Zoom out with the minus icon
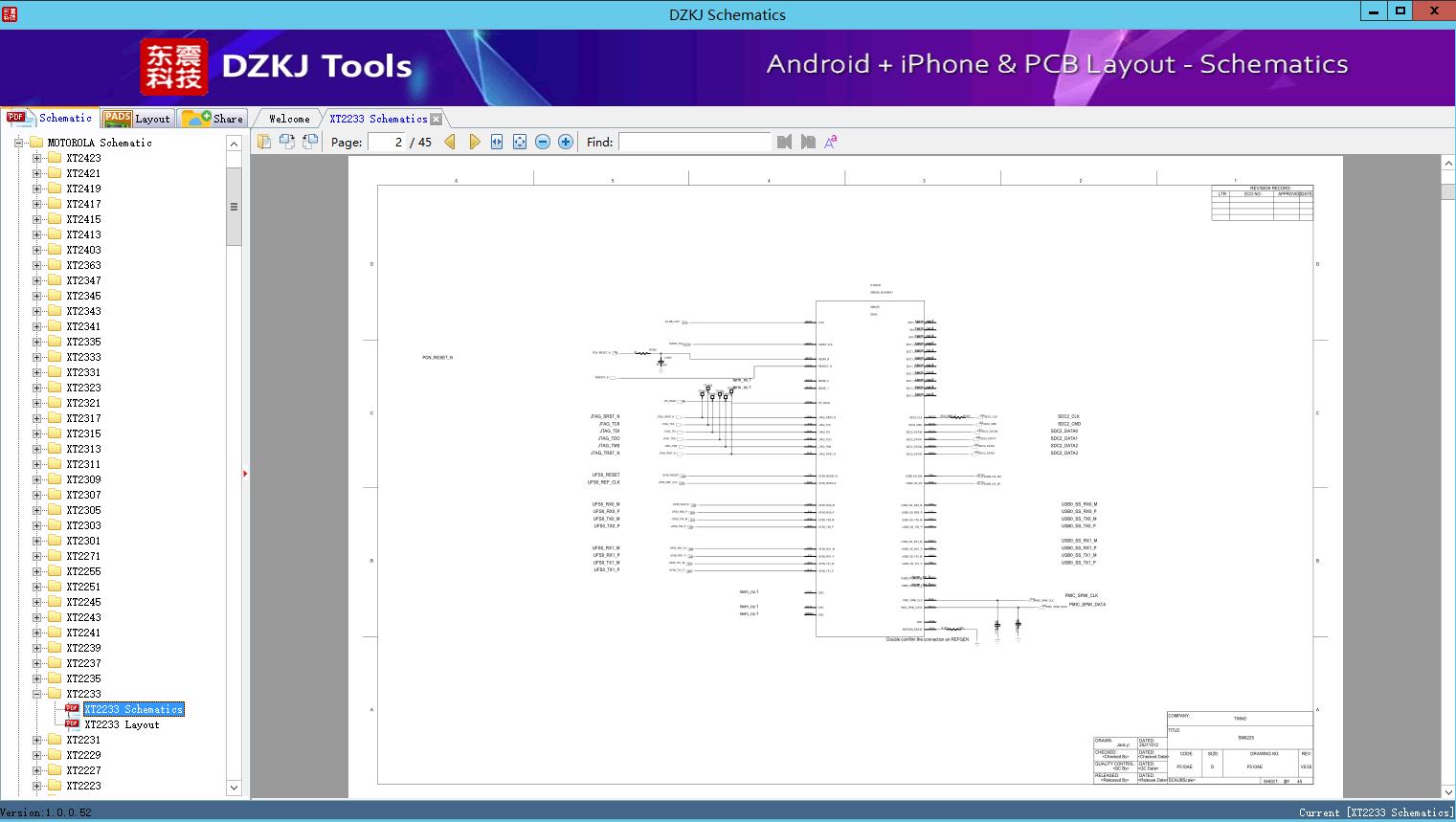 [543, 142]
